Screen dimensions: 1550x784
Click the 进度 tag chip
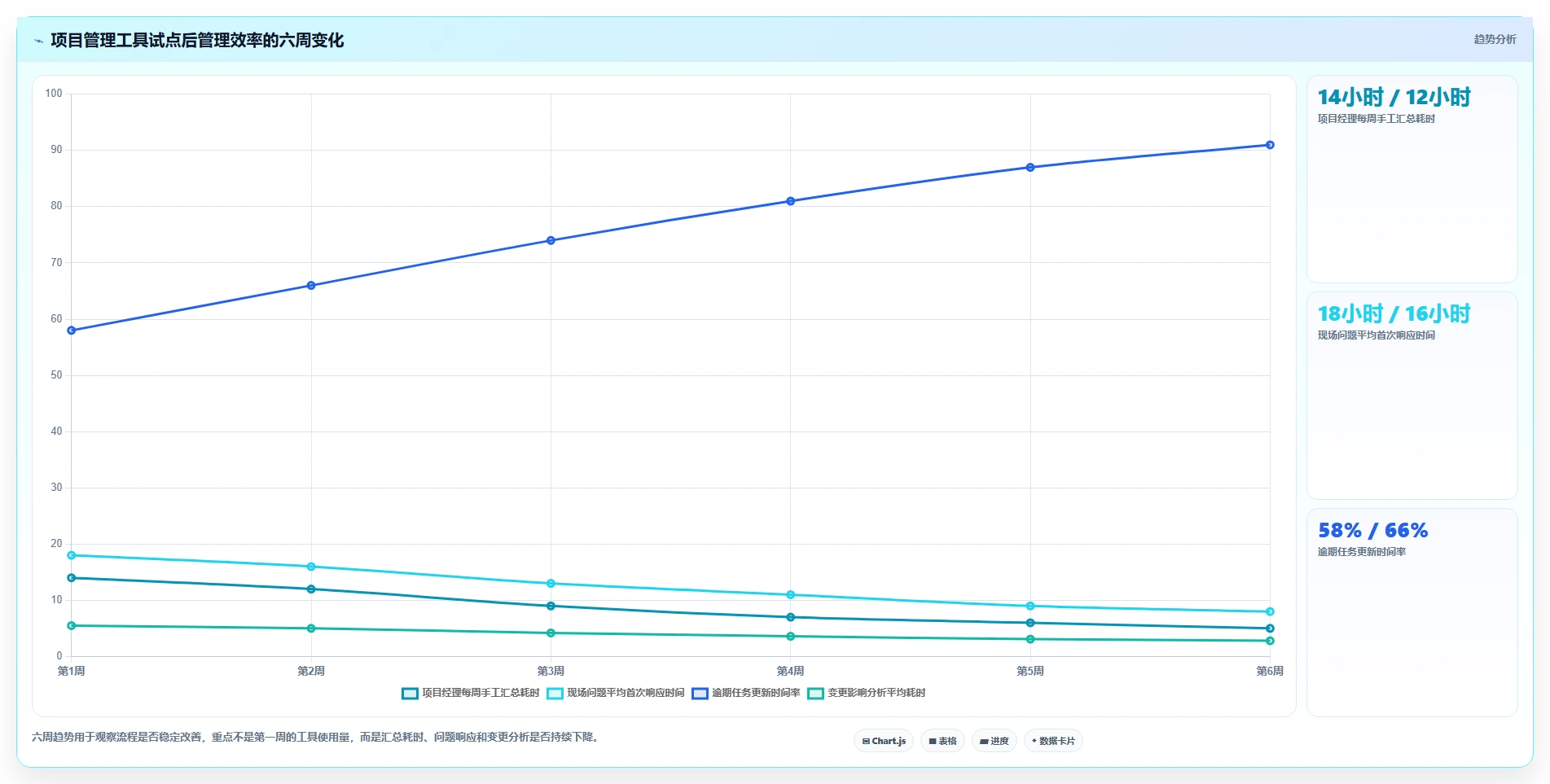click(994, 741)
